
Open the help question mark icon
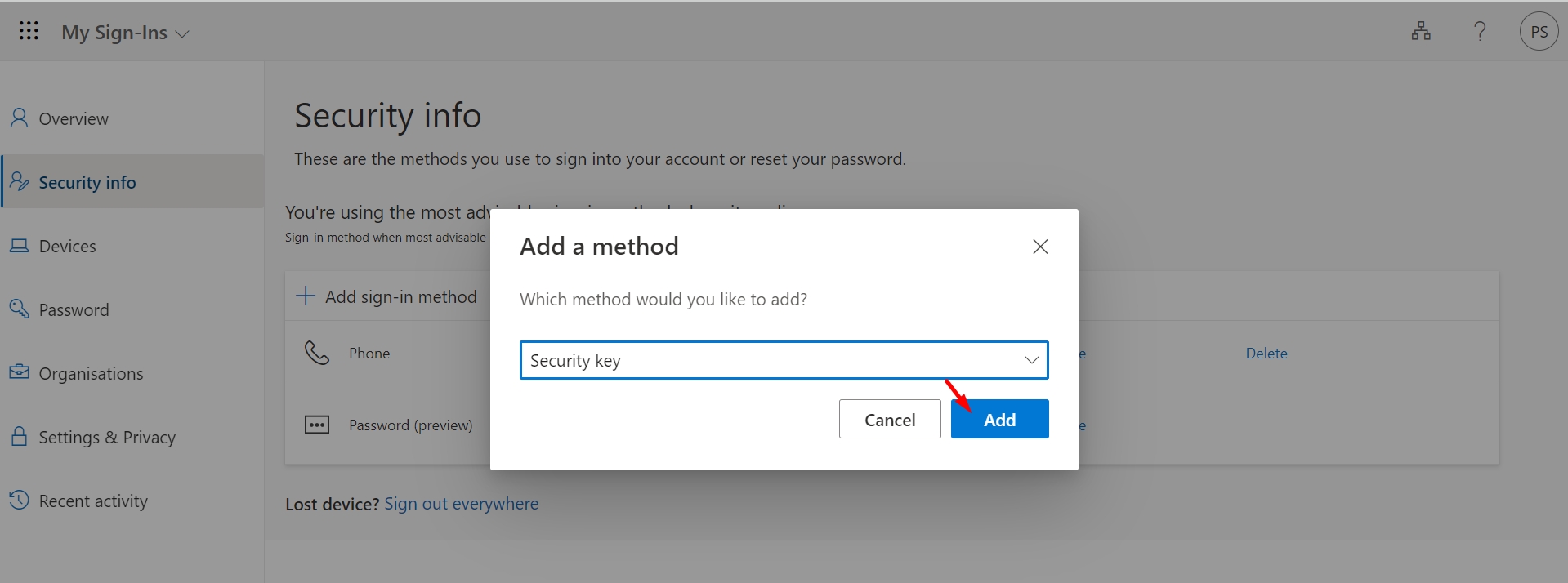pyautogui.click(x=1480, y=32)
